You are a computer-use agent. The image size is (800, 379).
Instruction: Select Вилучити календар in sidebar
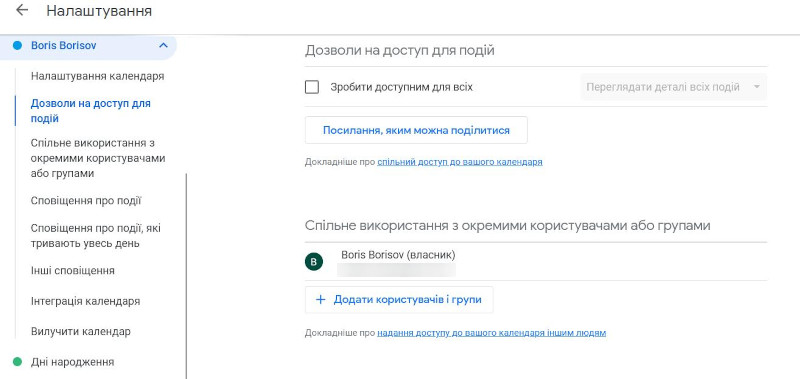tap(81, 332)
